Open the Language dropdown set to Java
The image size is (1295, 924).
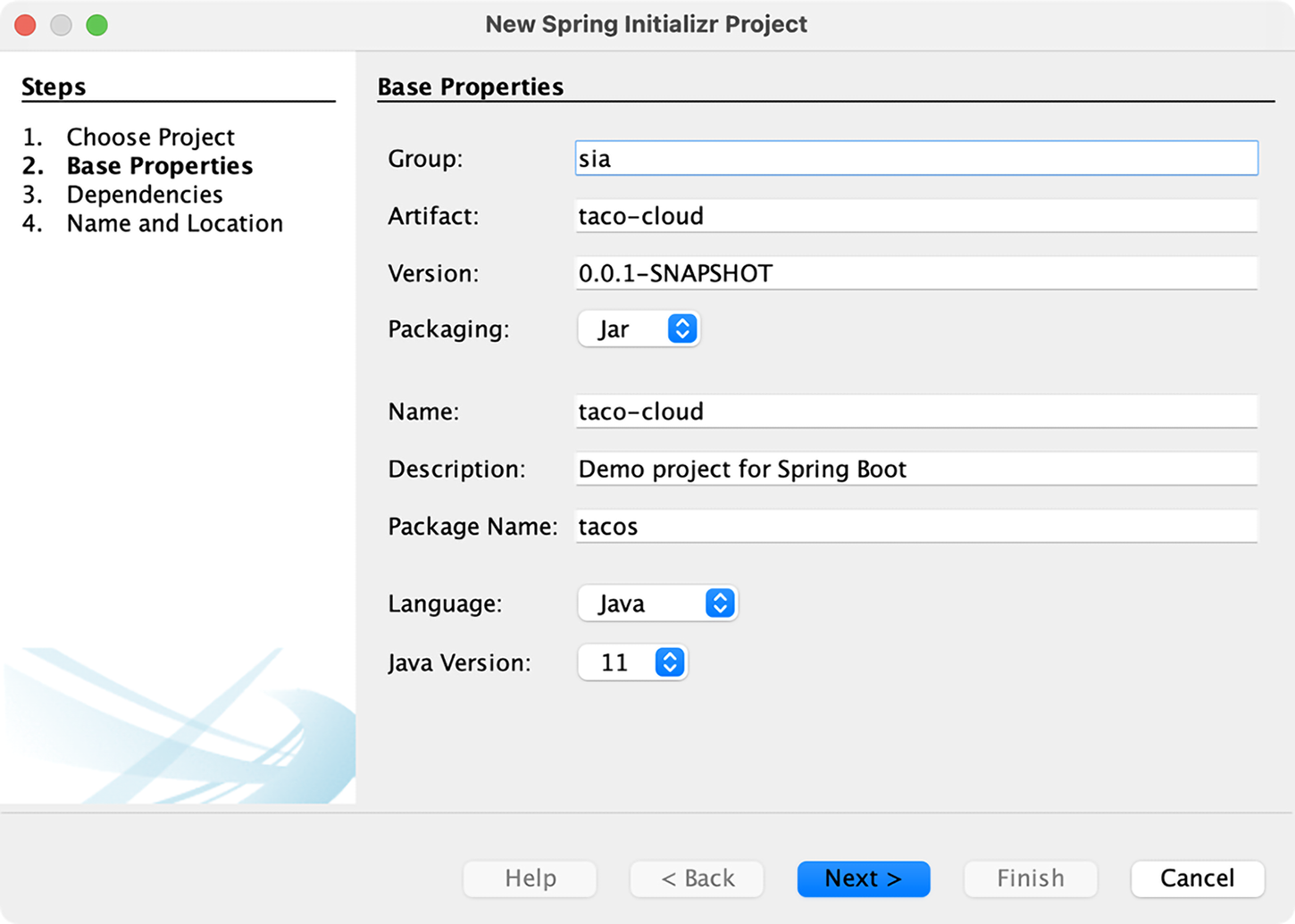pyautogui.click(x=657, y=604)
